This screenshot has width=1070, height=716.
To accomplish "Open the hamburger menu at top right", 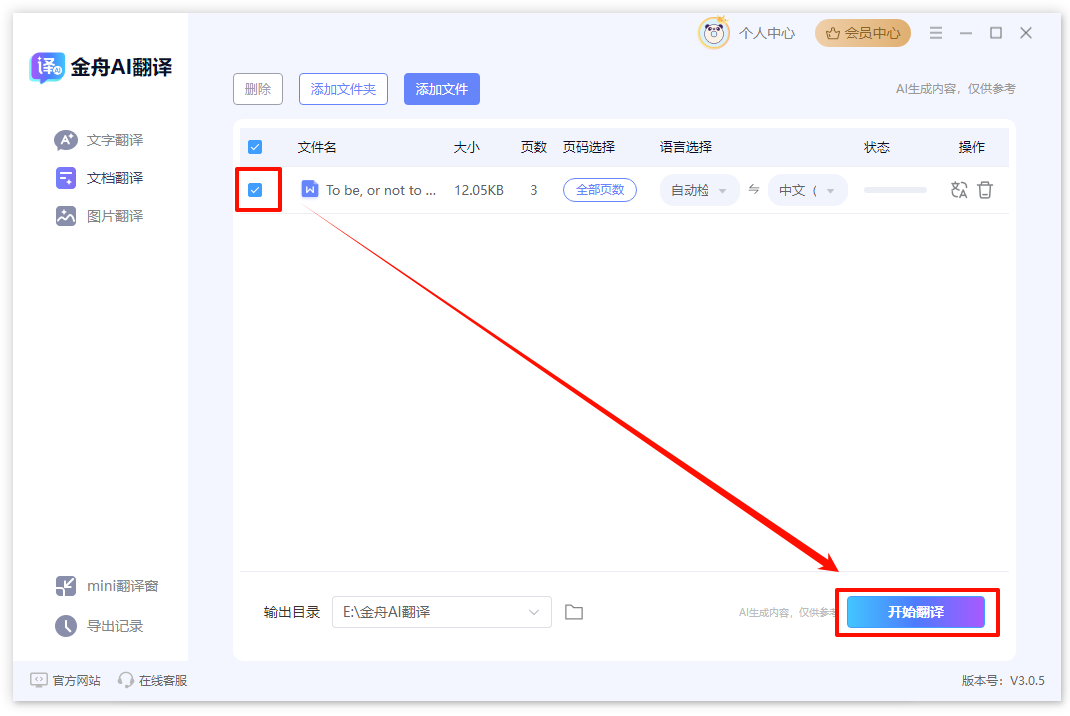I will [x=935, y=32].
